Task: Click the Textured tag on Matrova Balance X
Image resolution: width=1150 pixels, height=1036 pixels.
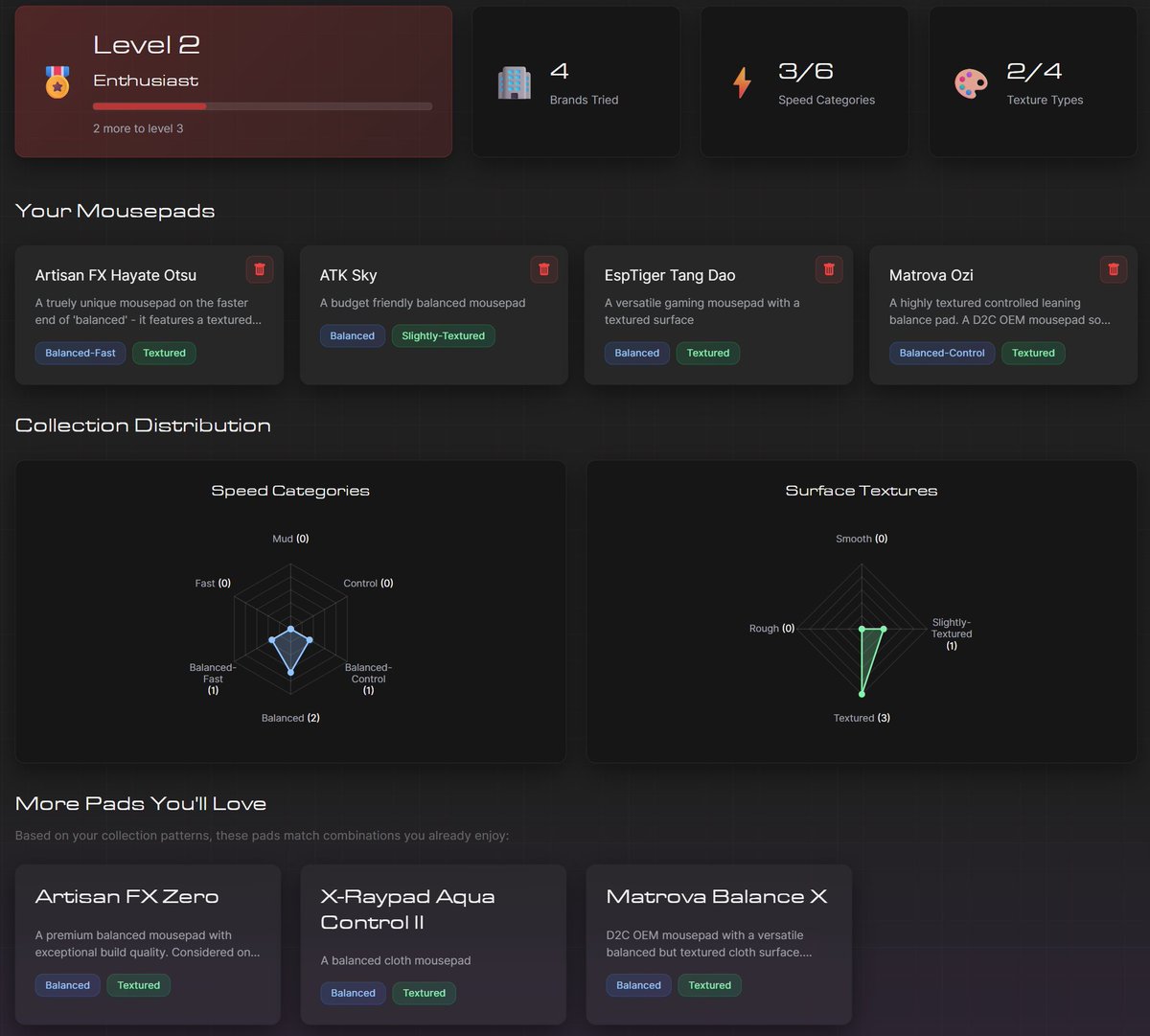Action: pyautogui.click(x=710, y=985)
